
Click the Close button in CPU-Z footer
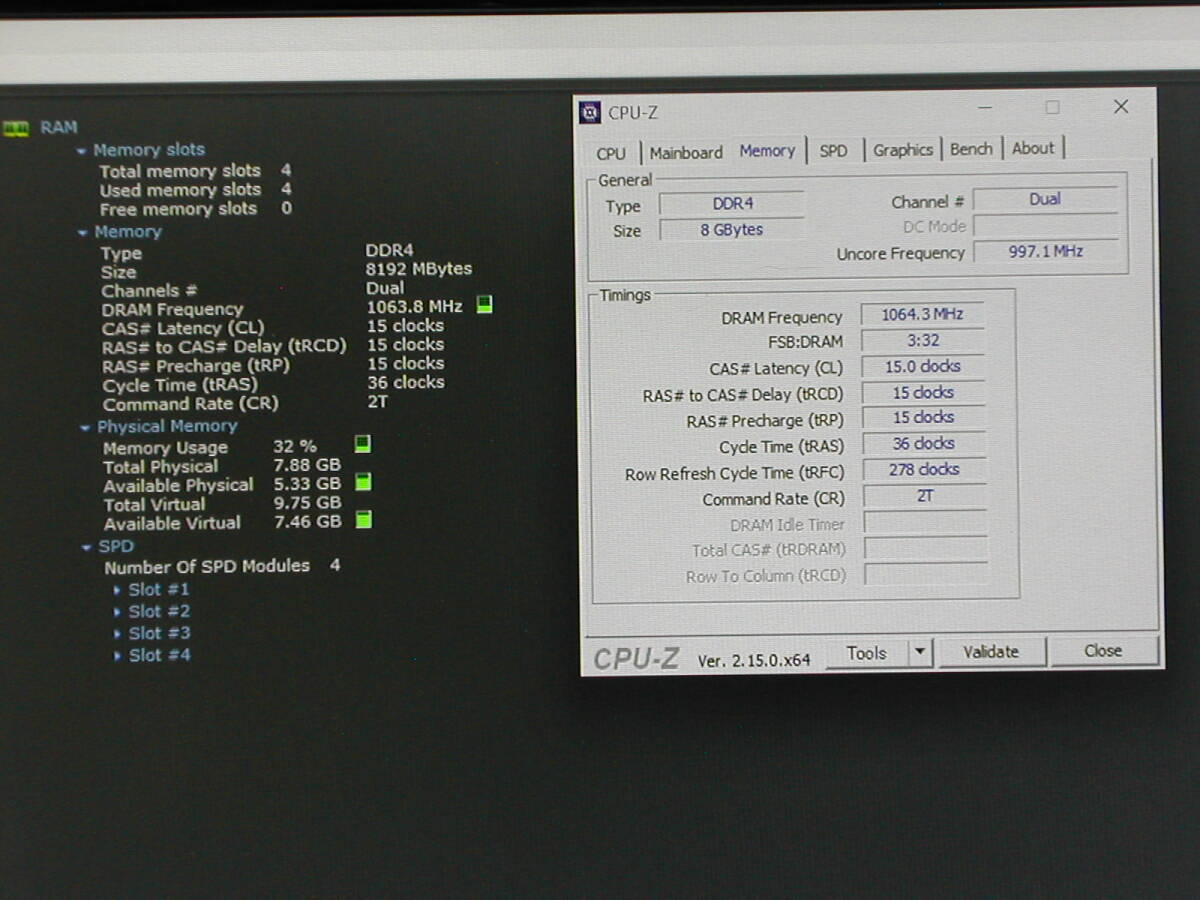click(x=1103, y=651)
